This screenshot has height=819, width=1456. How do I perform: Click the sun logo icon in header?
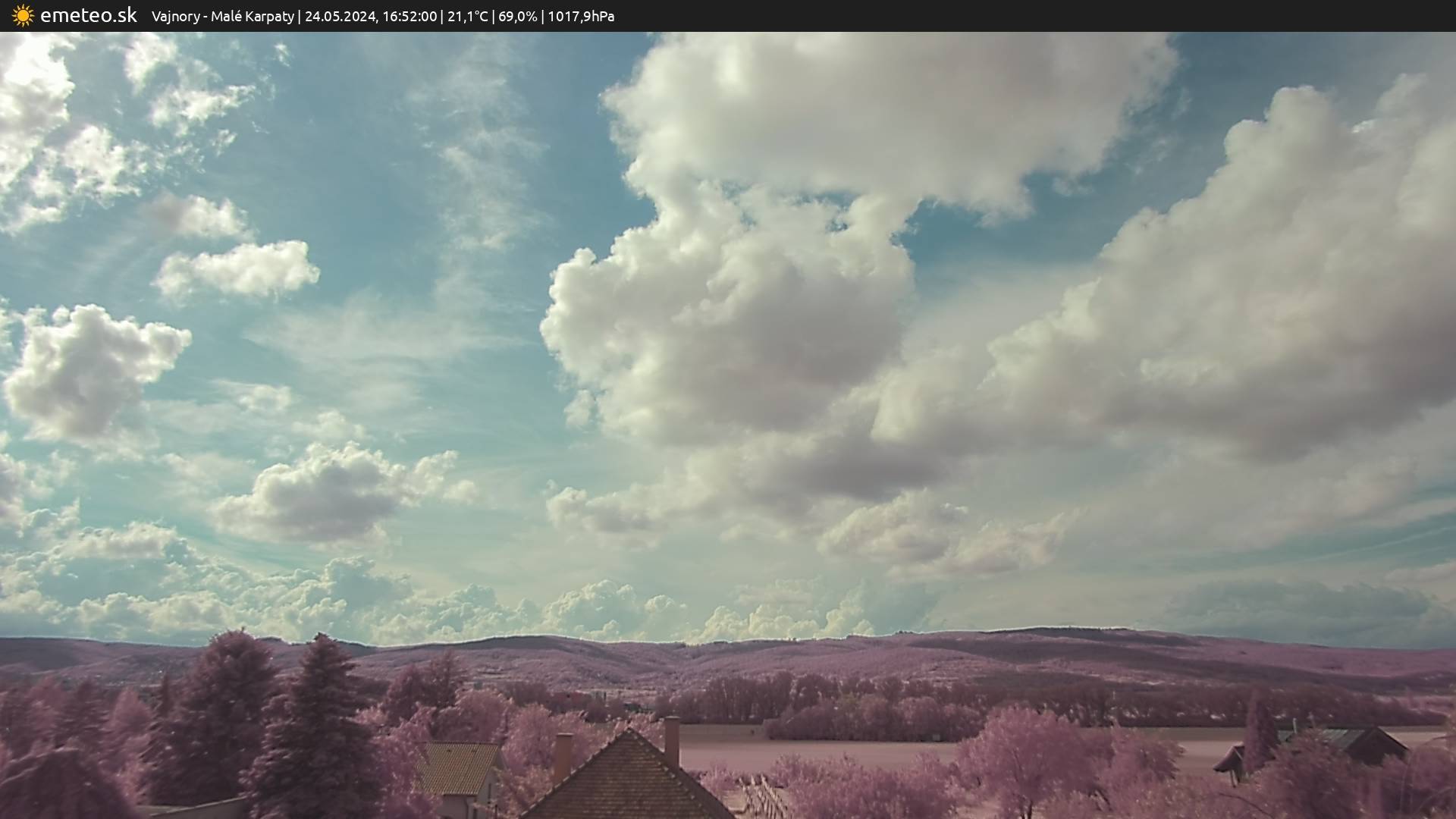[x=23, y=16]
